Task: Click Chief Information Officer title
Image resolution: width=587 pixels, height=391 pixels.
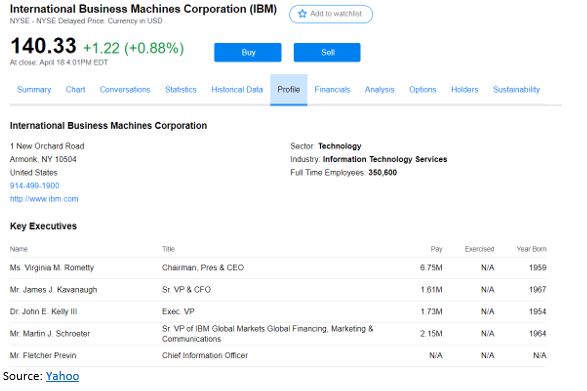Action: tap(205, 355)
